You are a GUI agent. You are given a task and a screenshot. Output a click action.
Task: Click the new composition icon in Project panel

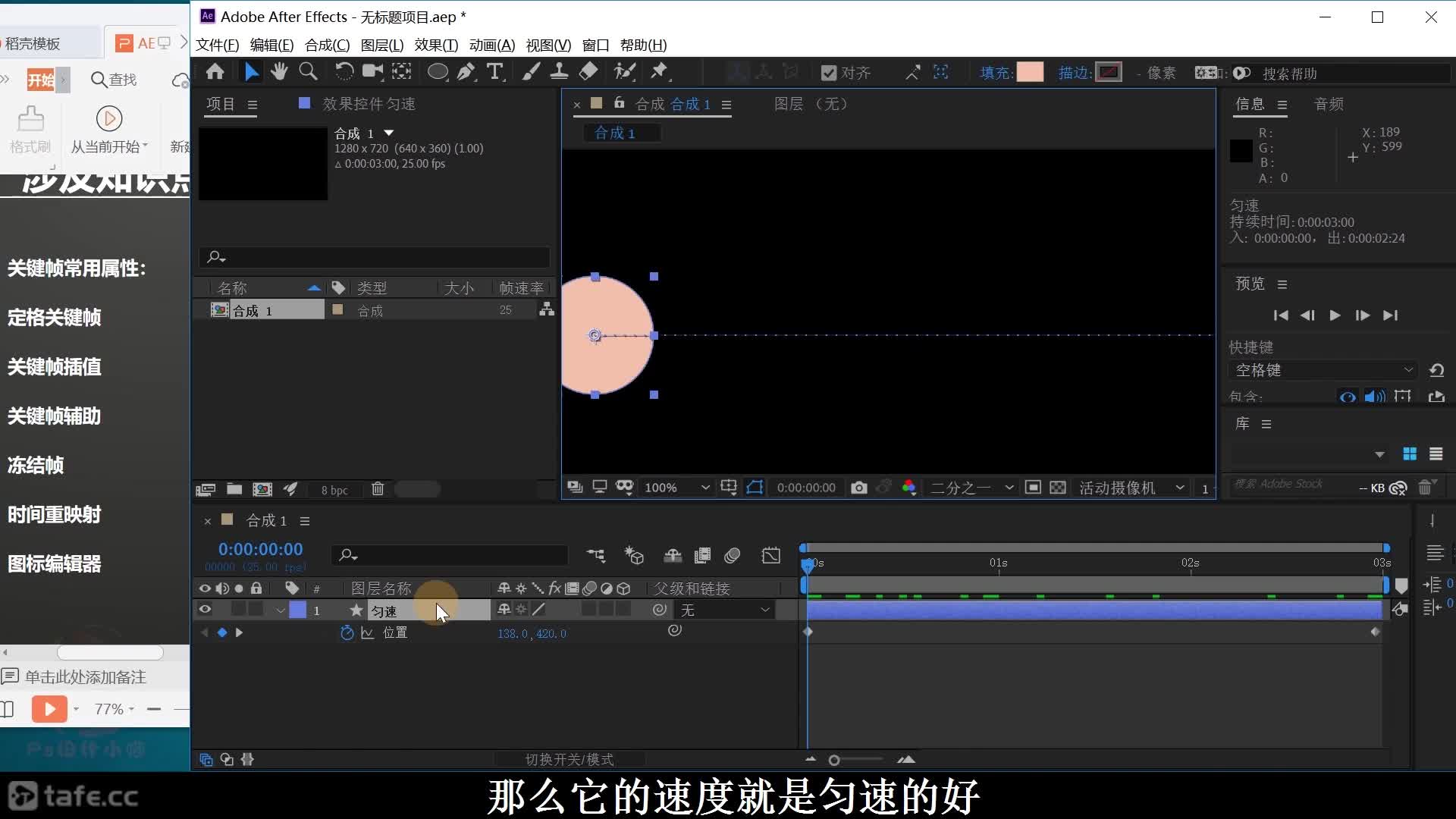[262, 489]
